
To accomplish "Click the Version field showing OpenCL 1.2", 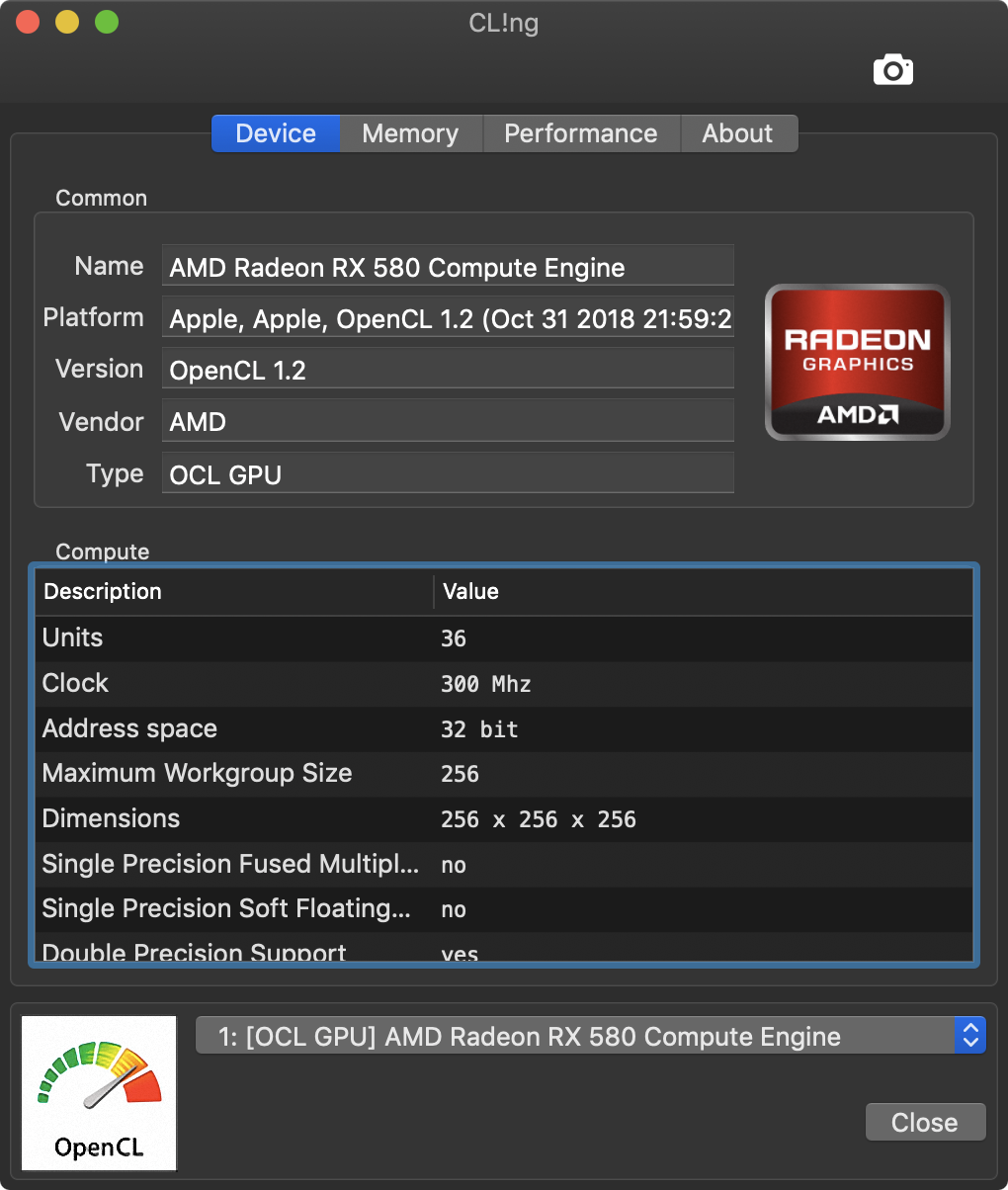I will tap(448, 370).
